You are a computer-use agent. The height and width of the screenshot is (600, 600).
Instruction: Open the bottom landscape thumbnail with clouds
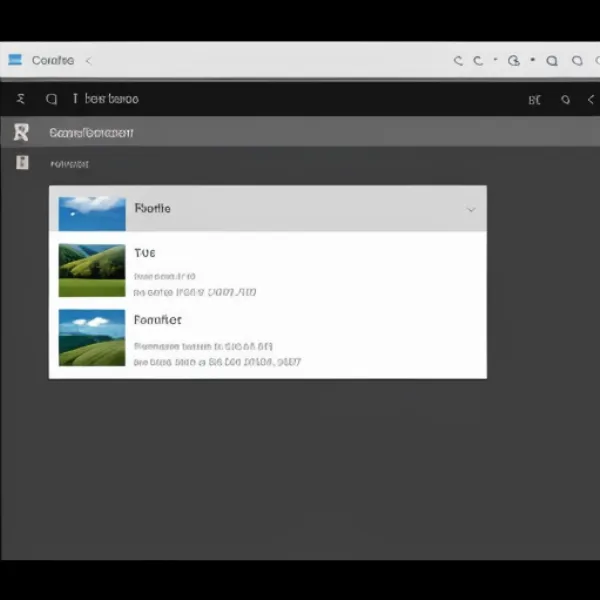(x=92, y=337)
